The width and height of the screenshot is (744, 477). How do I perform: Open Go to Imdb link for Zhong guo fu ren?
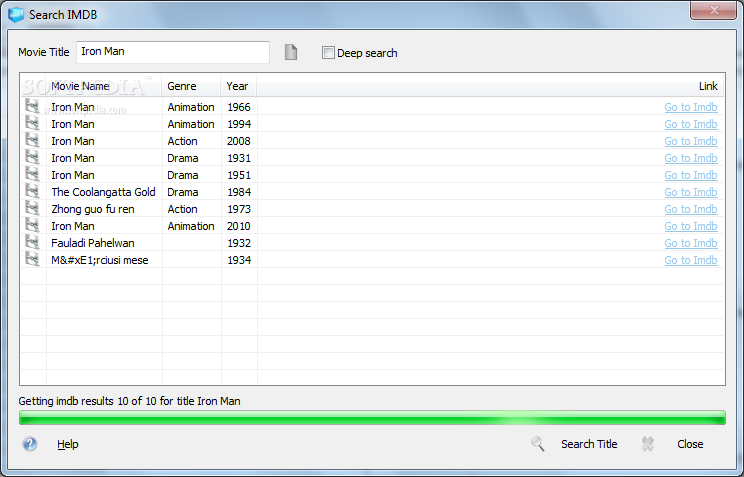pyautogui.click(x=691, y=210)
